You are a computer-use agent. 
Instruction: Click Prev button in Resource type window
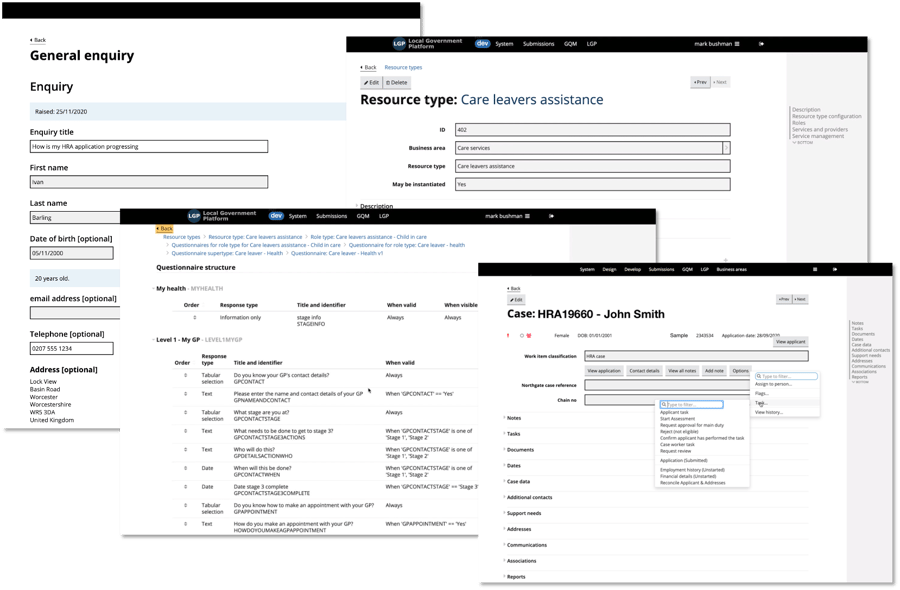(x=700, y=82)
